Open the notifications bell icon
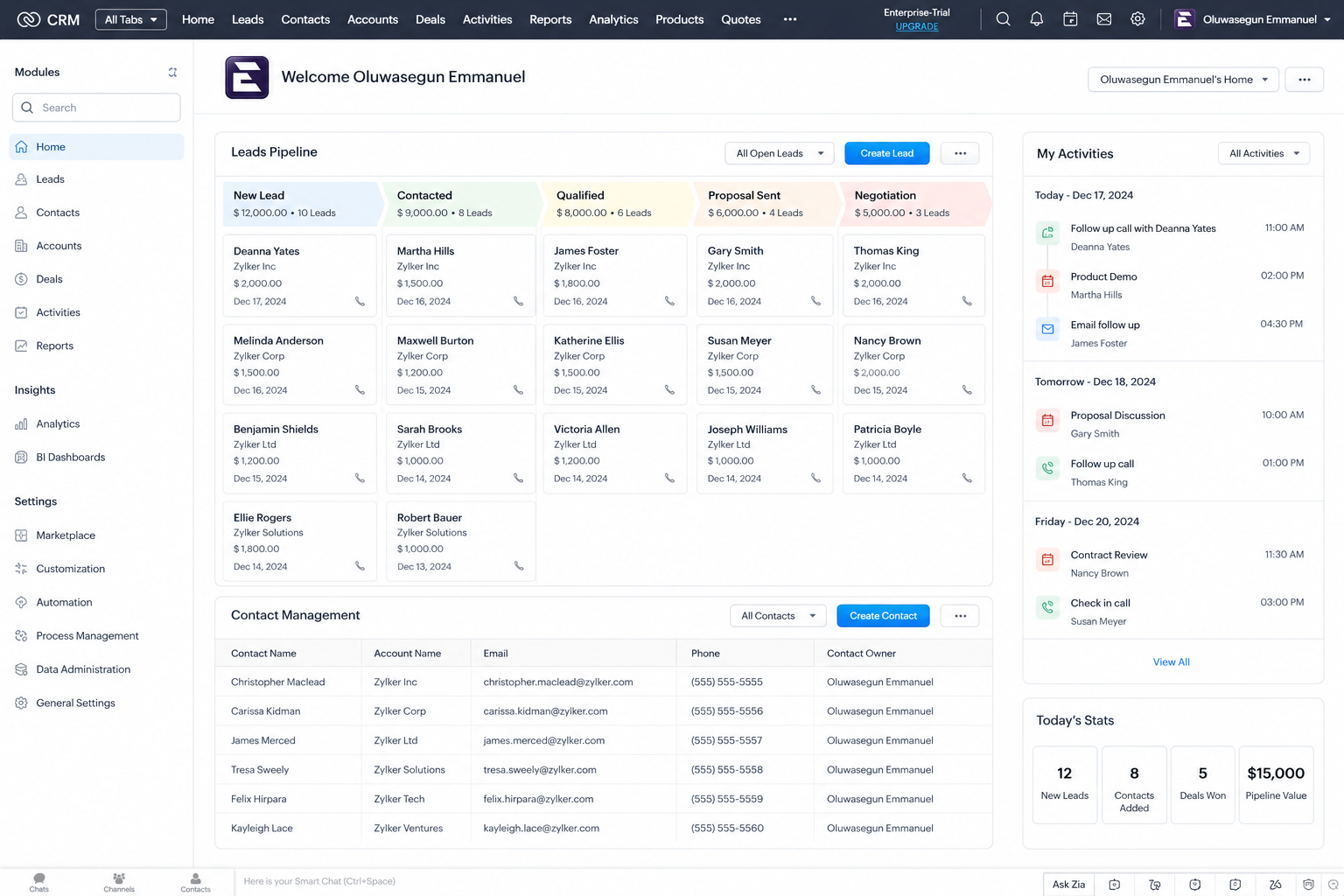The width and height of the screenshot is (1344, 896). coord(1036,19)
